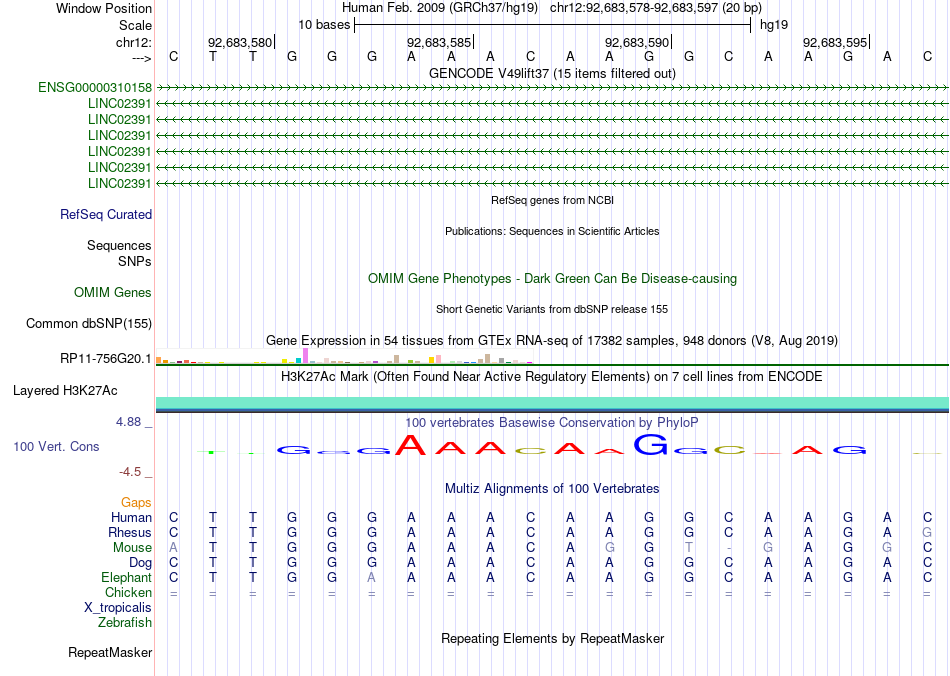Viewport: 950px width, 676px height.
Task: Click the chr12: ruler label
Action: [x=134, y=42]
